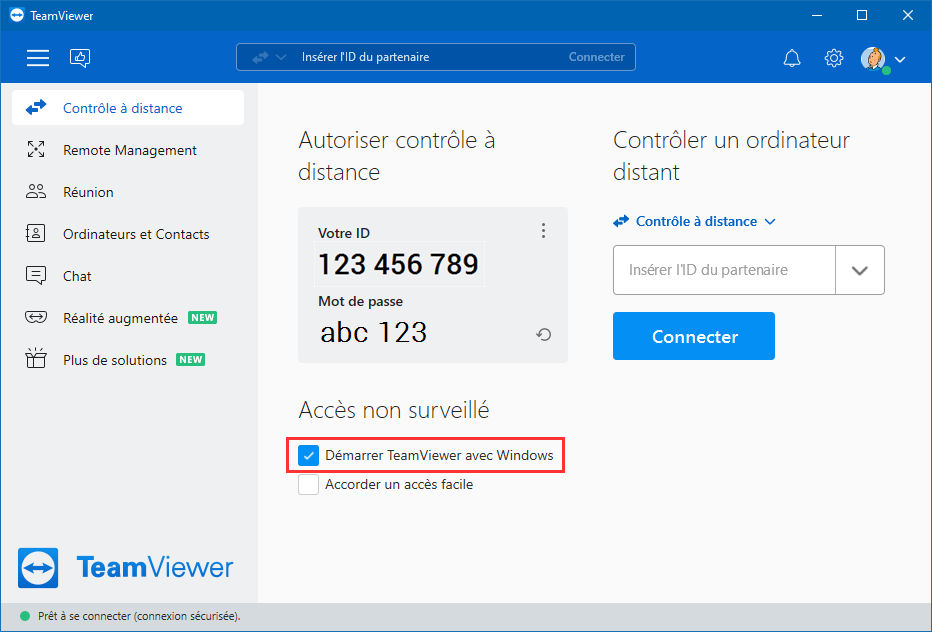The height and width of the screenshot is (632, 932).
Task: Click status text Prêt à se connecter
Action: (x=139, y=616)
